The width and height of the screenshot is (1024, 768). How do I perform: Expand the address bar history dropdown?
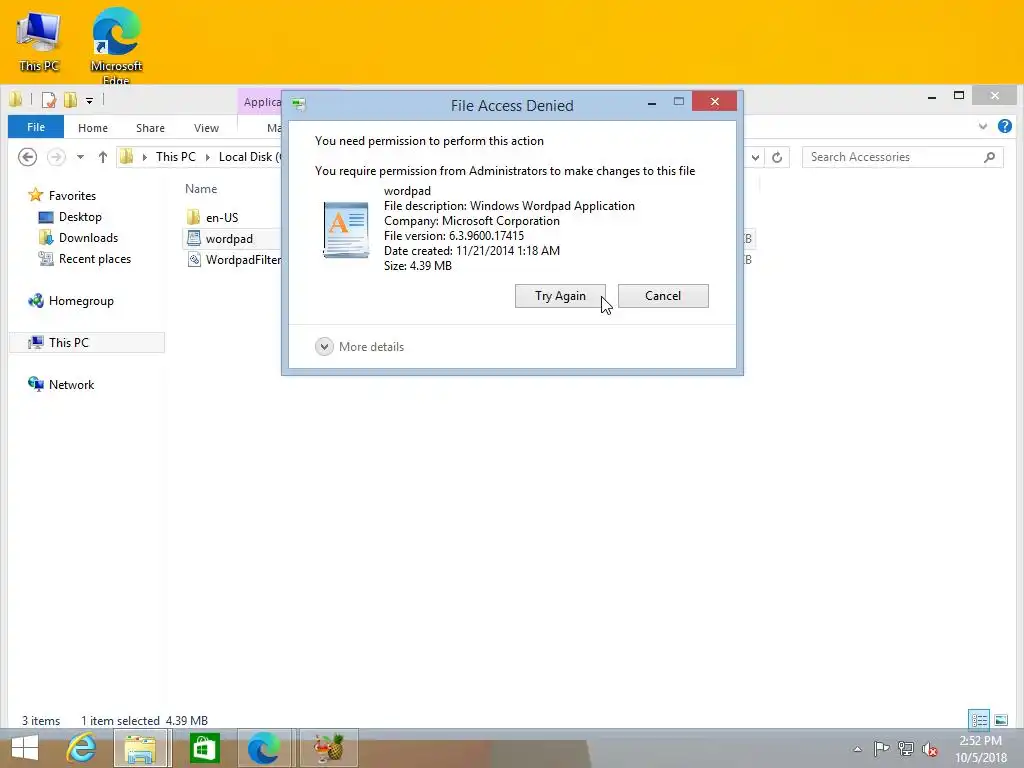coord(755,157)
